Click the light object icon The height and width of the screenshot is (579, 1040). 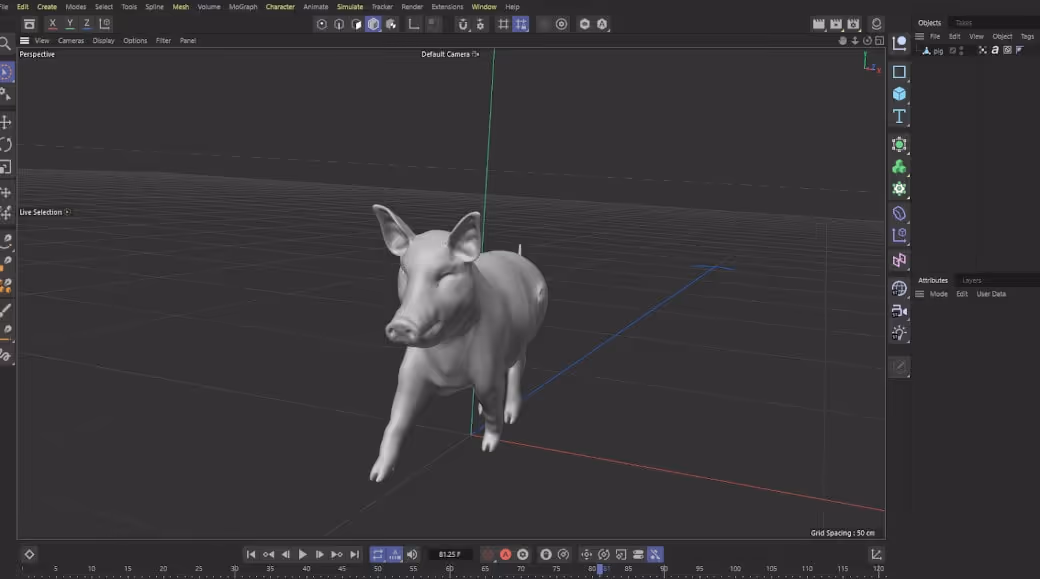click(x=899, y=333)
